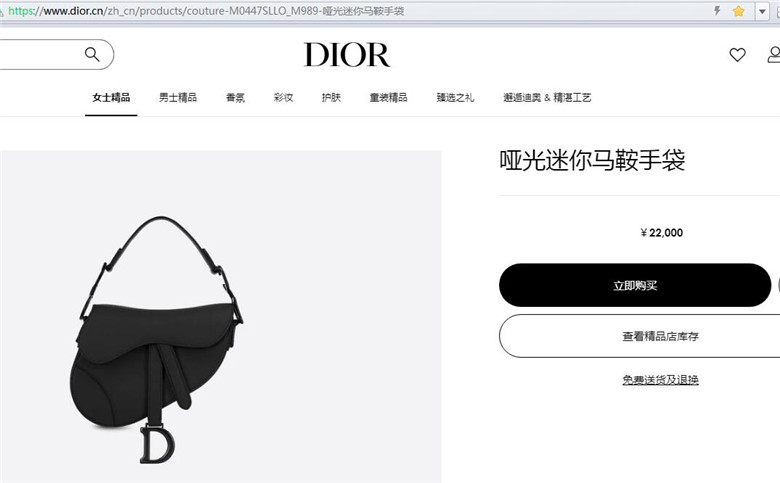Click the black 立即购买 button
Screen dimensions: 780x483
pyautogui.click(x=635, y=285)
